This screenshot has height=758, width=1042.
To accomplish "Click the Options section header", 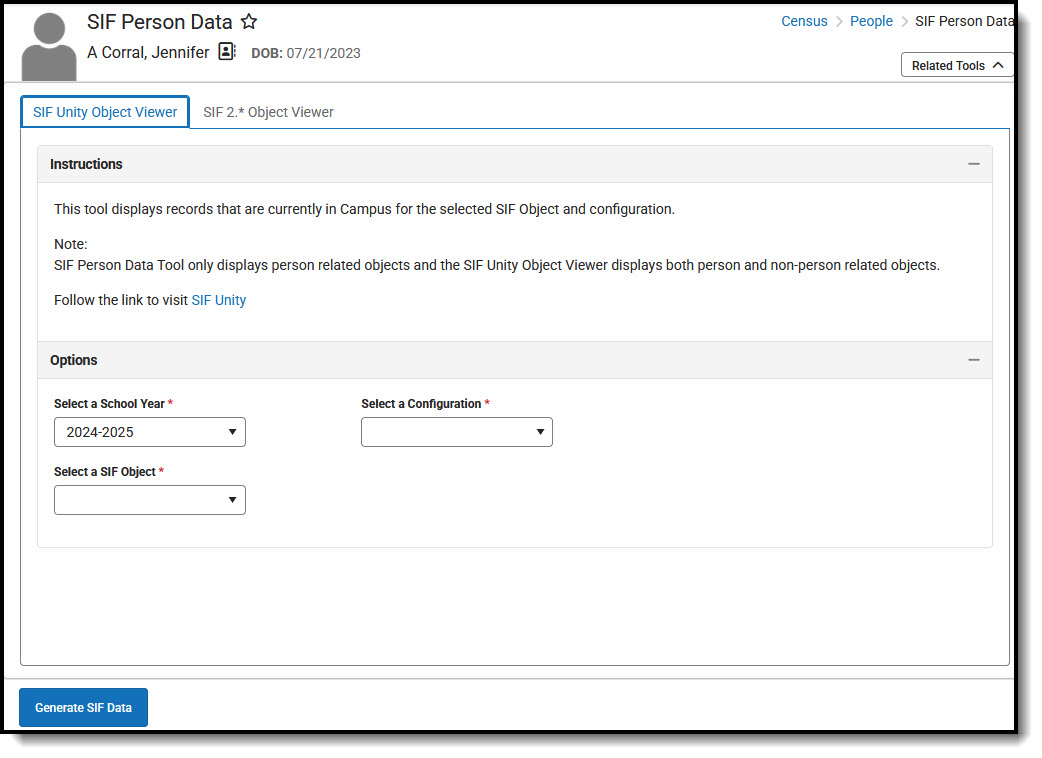I will point(74,360).
